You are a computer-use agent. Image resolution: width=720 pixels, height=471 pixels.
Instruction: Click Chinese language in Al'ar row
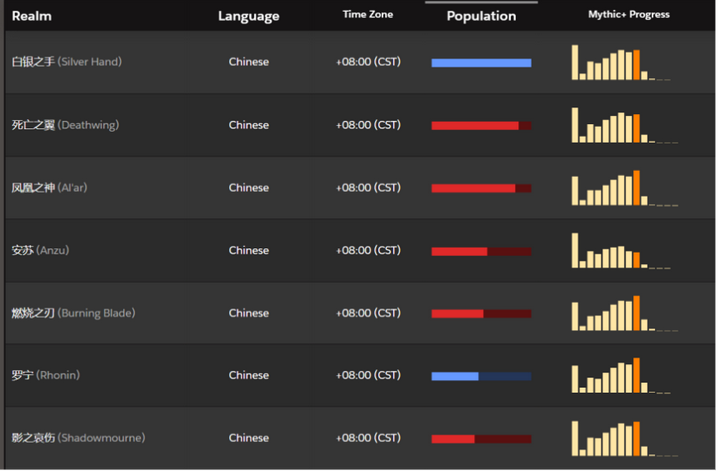coord(249,187)
